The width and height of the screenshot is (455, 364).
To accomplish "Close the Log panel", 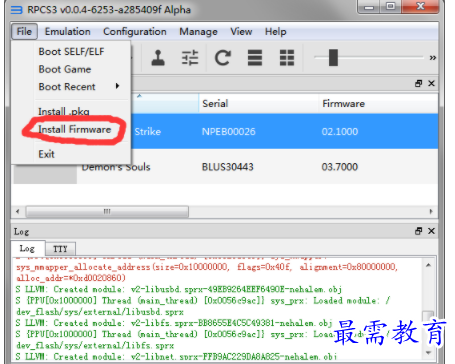I will pos(431,231).
